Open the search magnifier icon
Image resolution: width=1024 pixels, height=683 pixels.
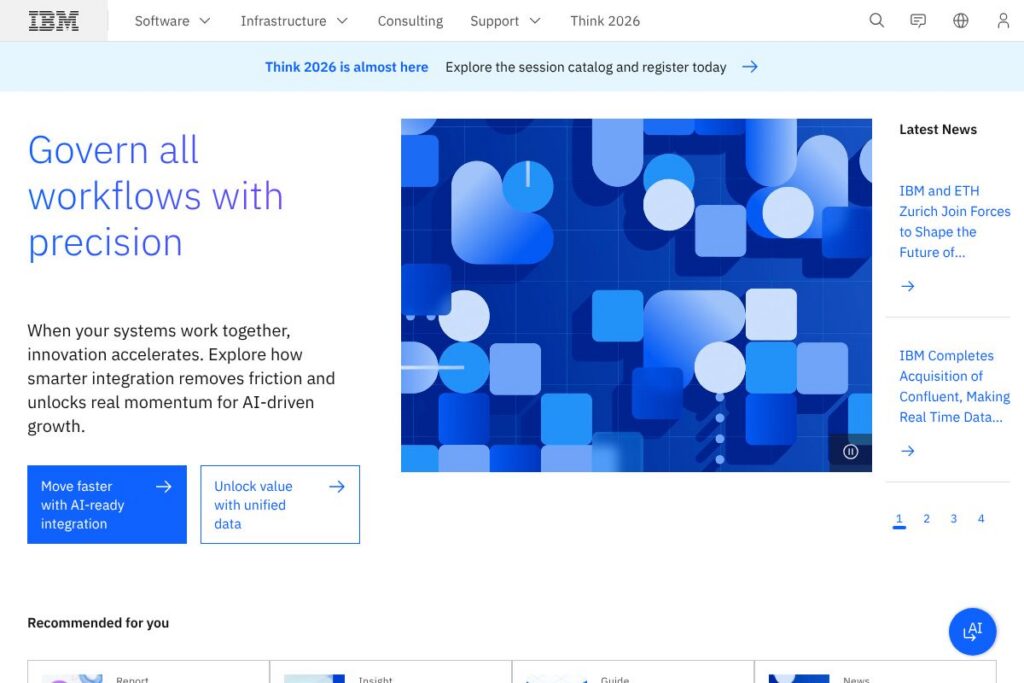tap(877, 21)
